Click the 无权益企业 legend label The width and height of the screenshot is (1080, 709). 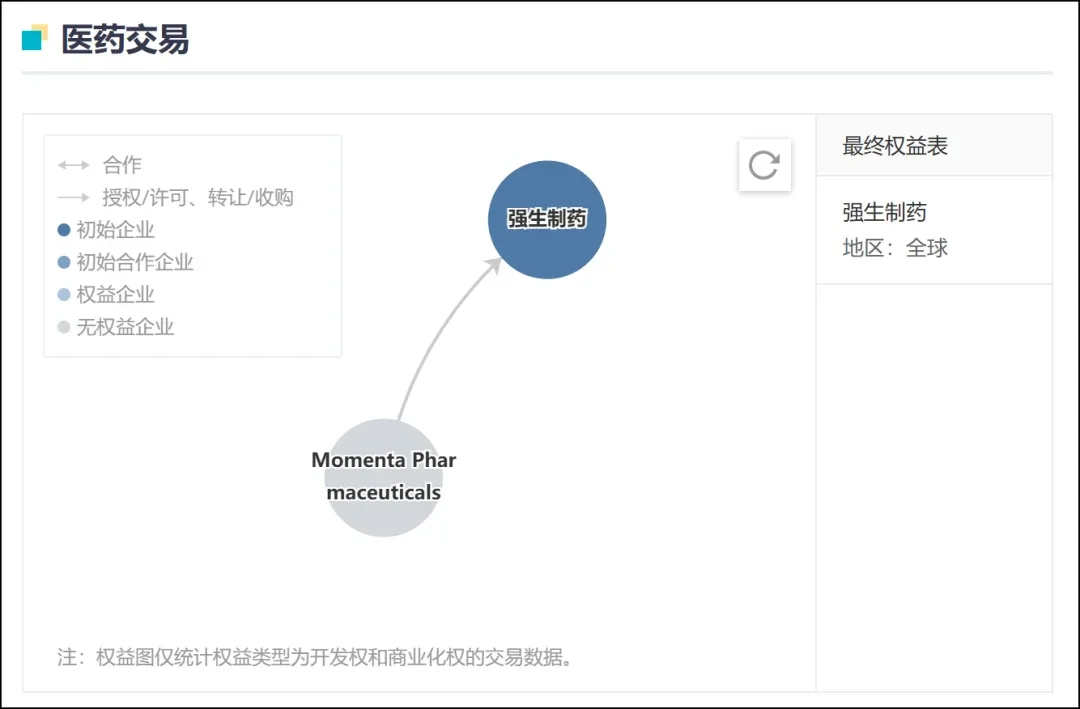[125, 327]
